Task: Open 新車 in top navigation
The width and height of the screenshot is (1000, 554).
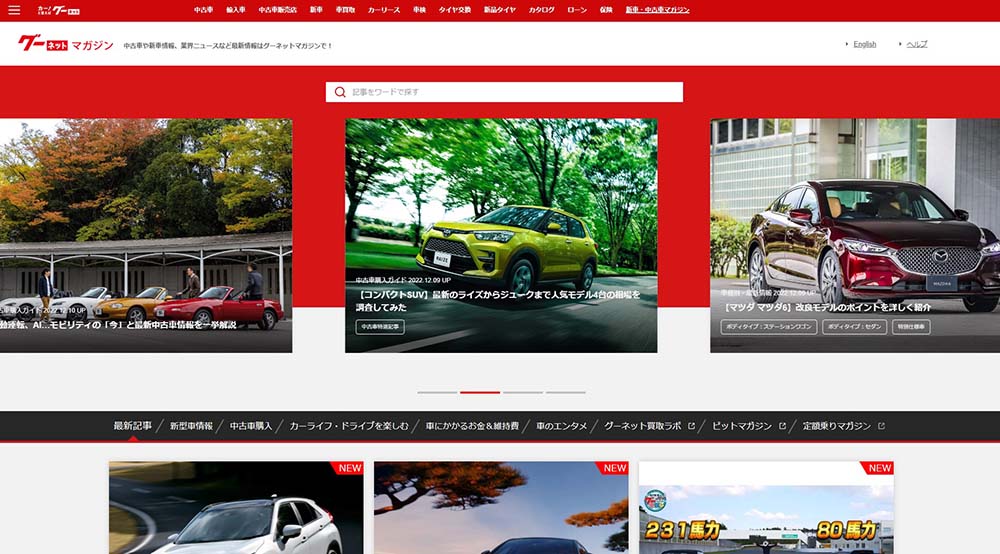Action: click(316, 10)
